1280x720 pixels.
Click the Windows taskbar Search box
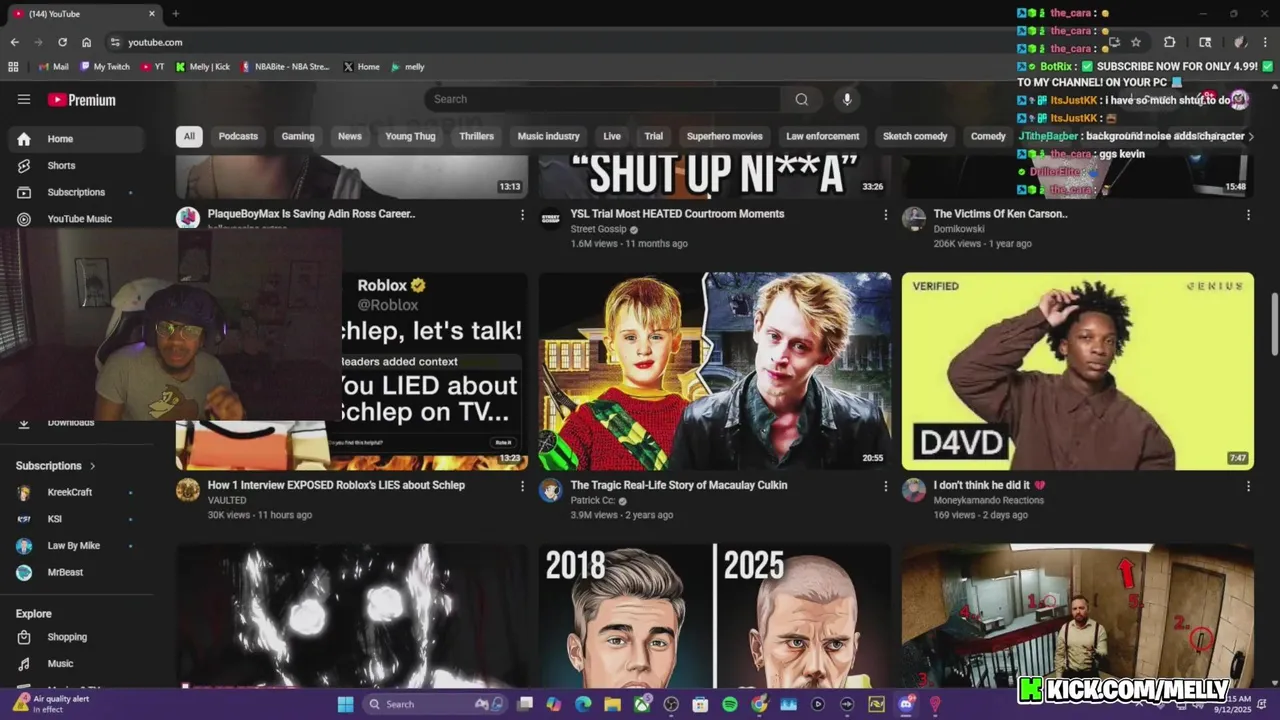[435, 704]
